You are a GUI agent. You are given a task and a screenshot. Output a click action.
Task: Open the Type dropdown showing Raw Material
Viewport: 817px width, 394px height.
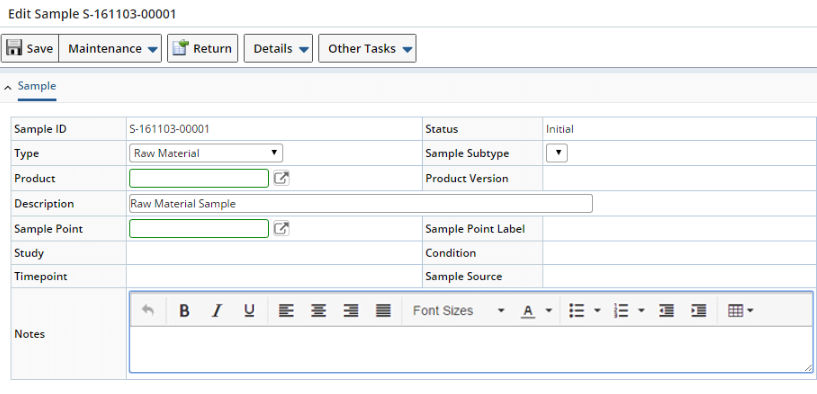click(x=206, y=153)
